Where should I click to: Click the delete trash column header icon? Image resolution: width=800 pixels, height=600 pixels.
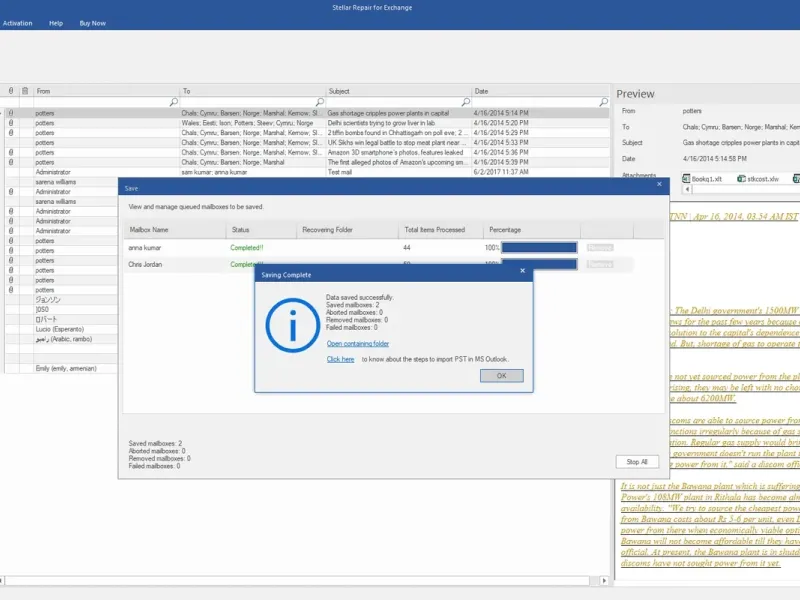(24, 91)
